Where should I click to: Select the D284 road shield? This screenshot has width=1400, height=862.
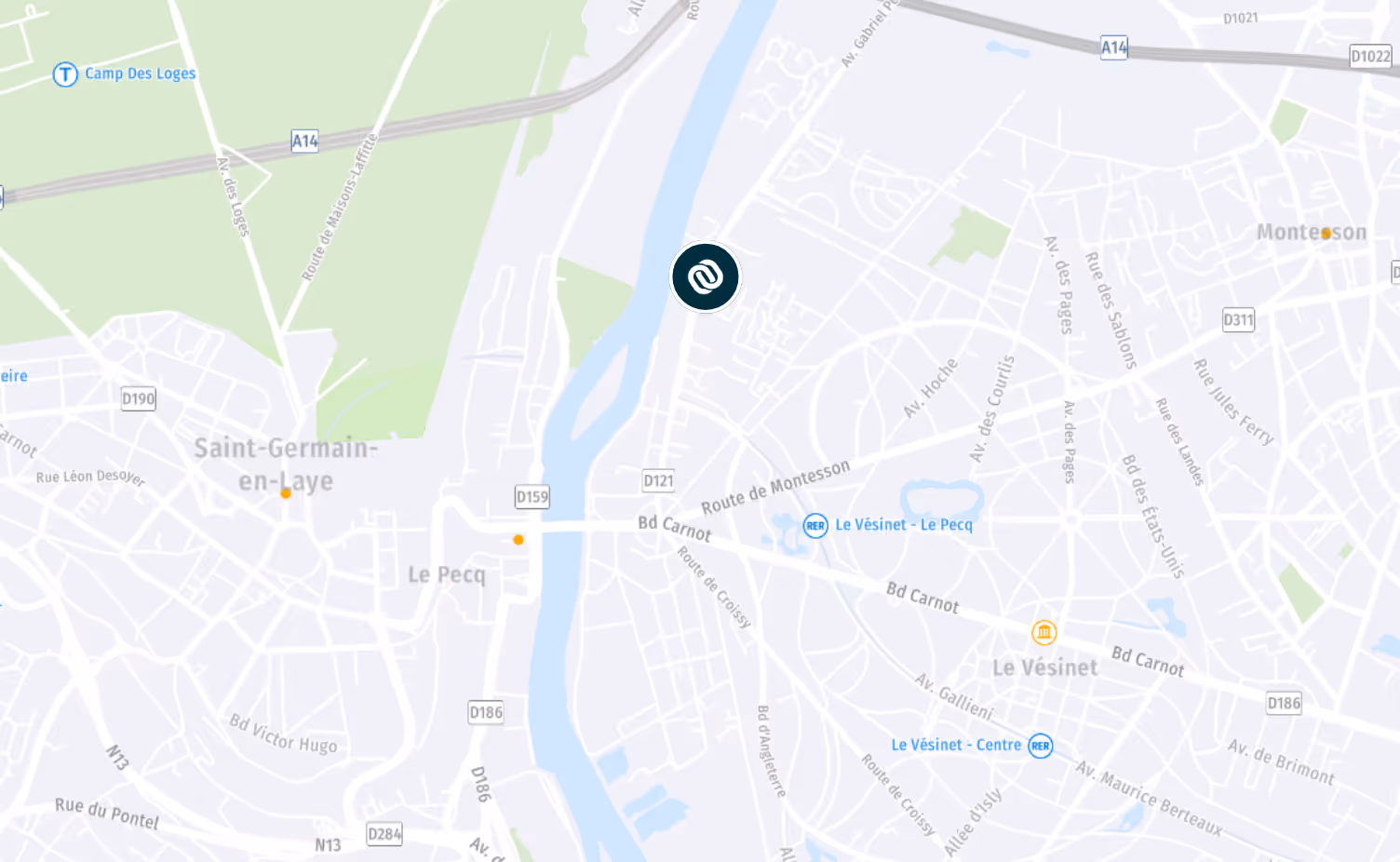[x=384, y=834]
